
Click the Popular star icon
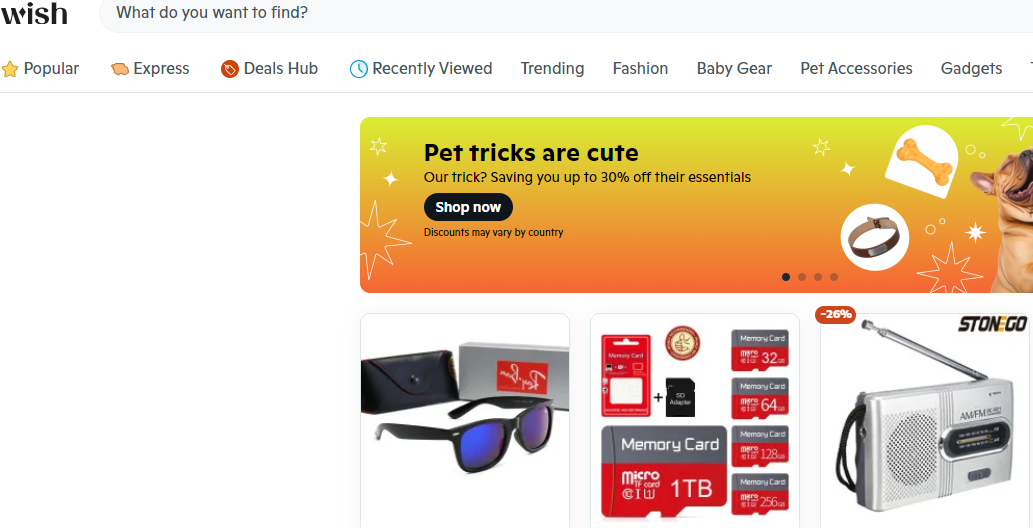[x=10, y=69]
